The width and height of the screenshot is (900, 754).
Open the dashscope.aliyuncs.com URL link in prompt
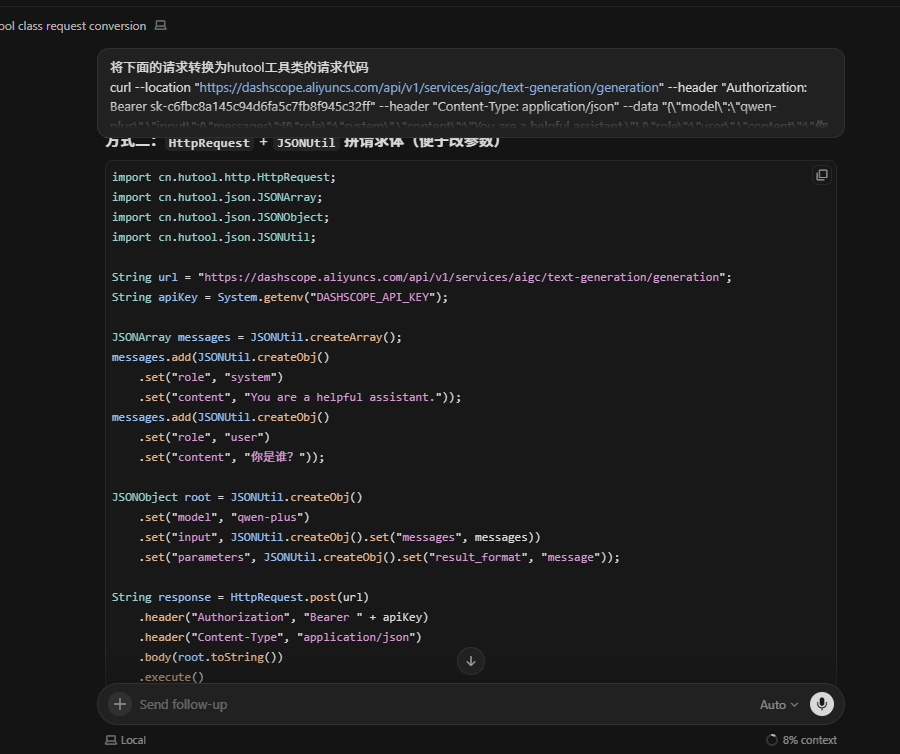pos(429,88)
